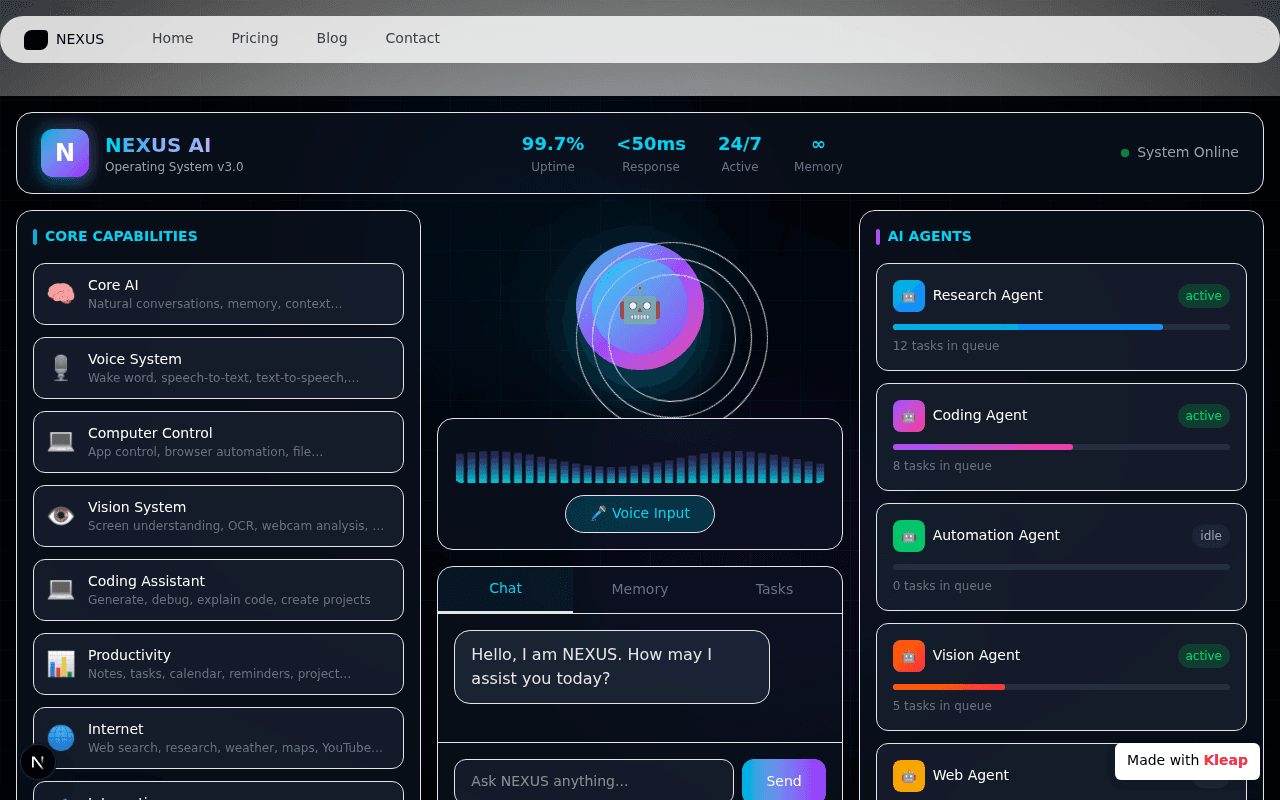Screen dimensions: 1280x800
Task: Click the eye icon for Vision System
Action: point(61,516)
